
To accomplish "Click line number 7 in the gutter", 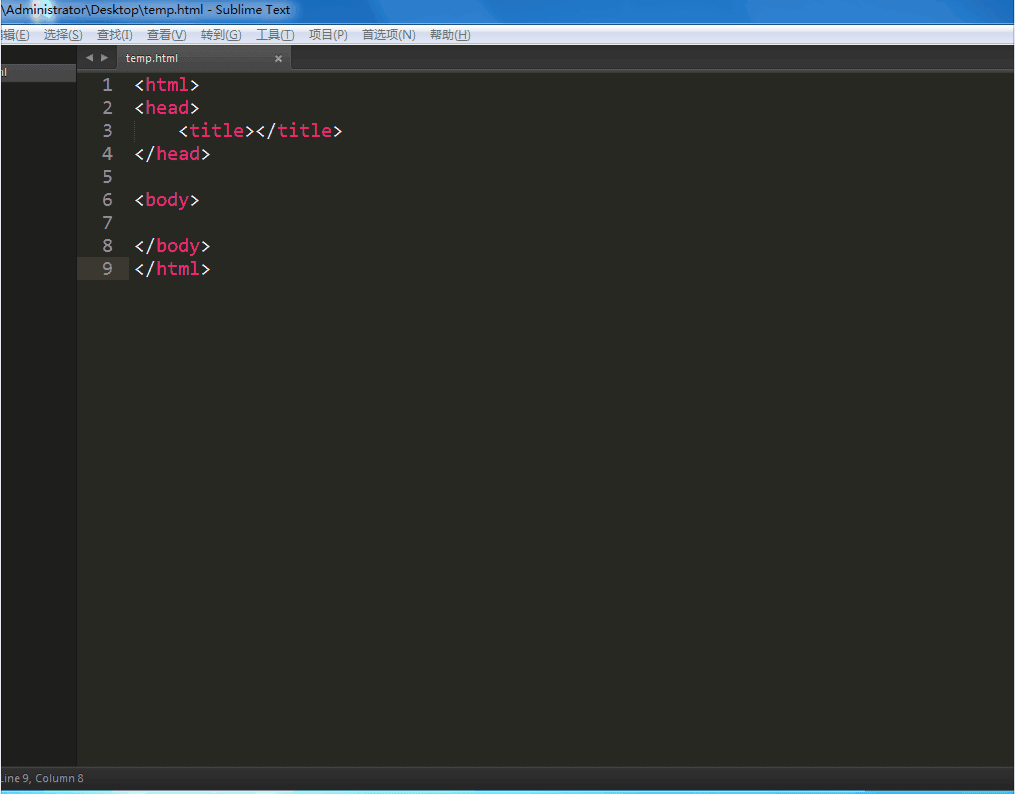I will [x=107, y=223].
